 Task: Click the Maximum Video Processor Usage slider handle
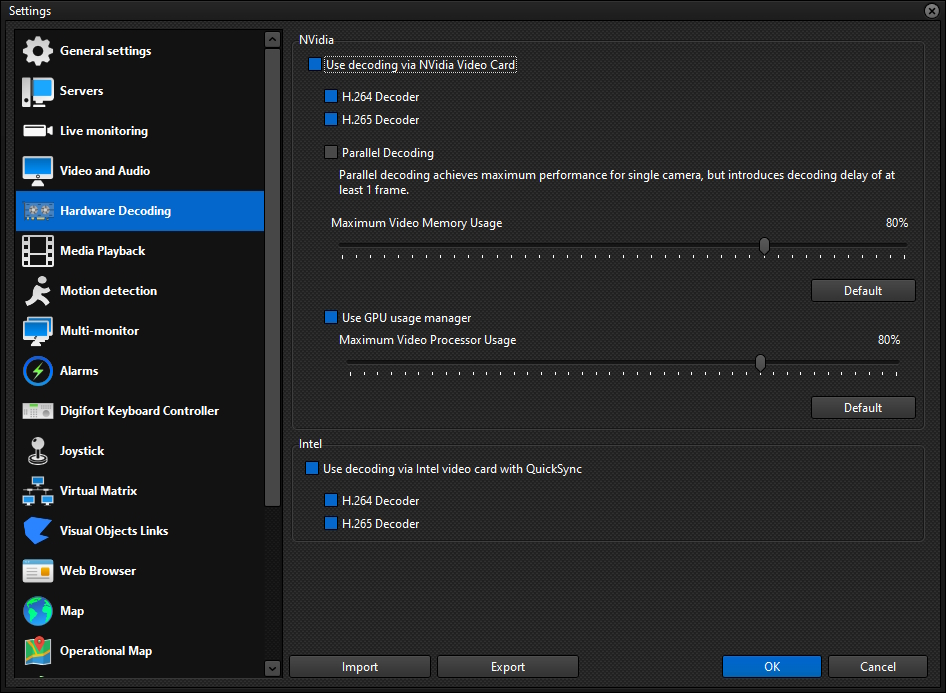(760, 362)
